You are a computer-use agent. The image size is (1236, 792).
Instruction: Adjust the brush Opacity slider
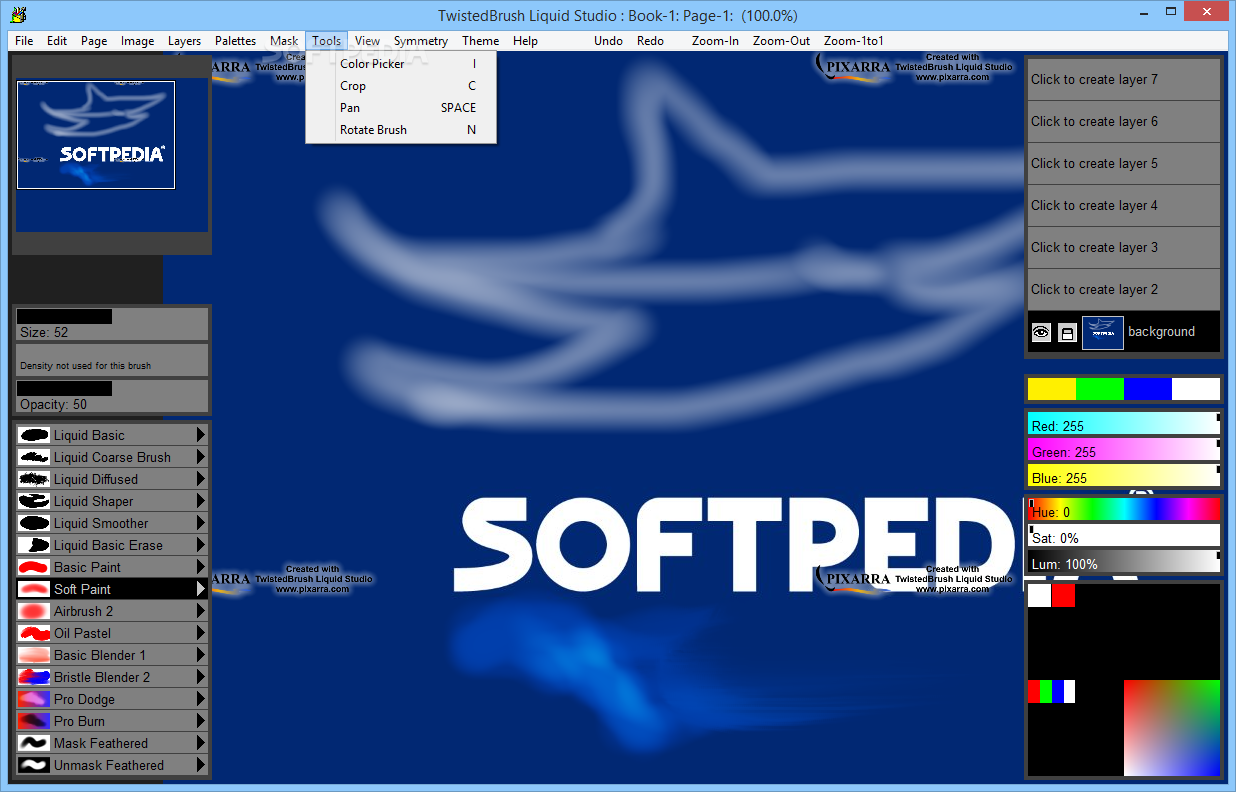click(x=111, y=396)
